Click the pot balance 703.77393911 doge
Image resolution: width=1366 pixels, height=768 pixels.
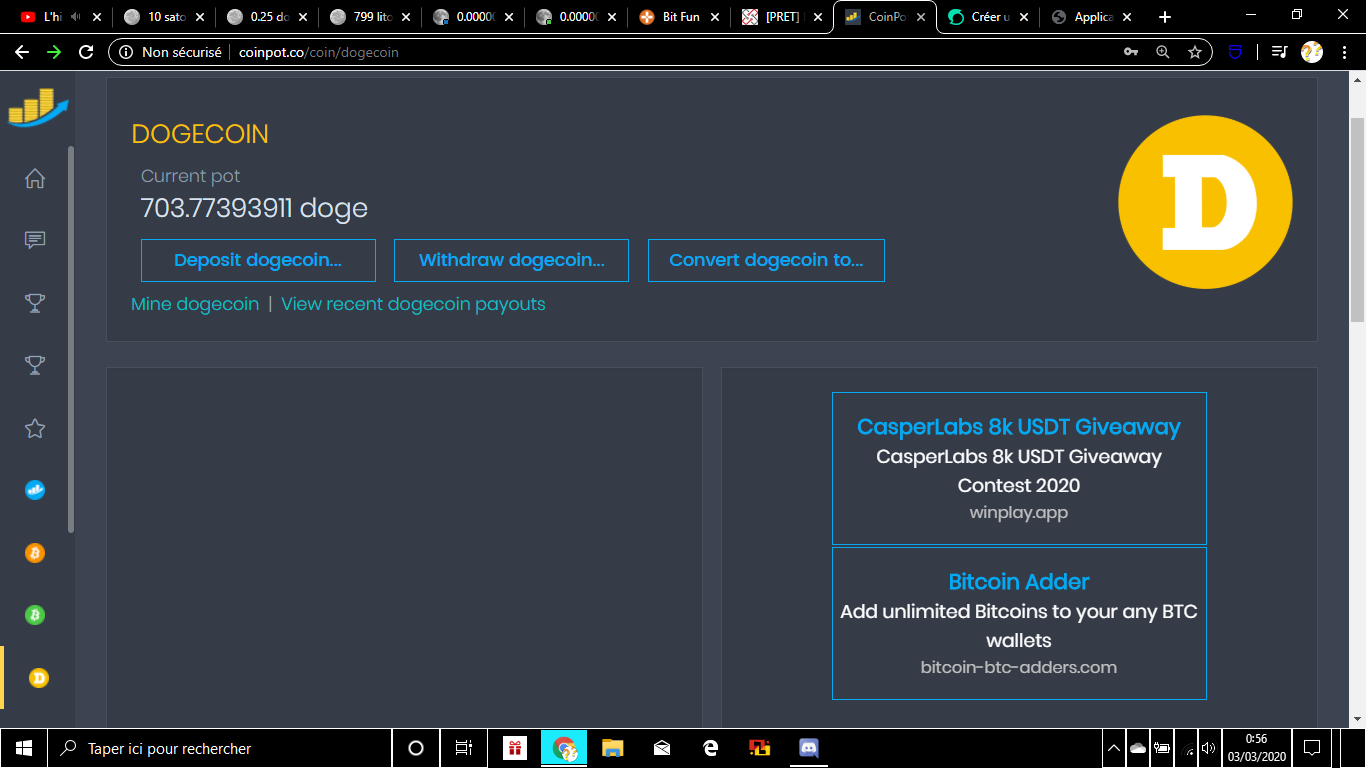tap(254, 208)
